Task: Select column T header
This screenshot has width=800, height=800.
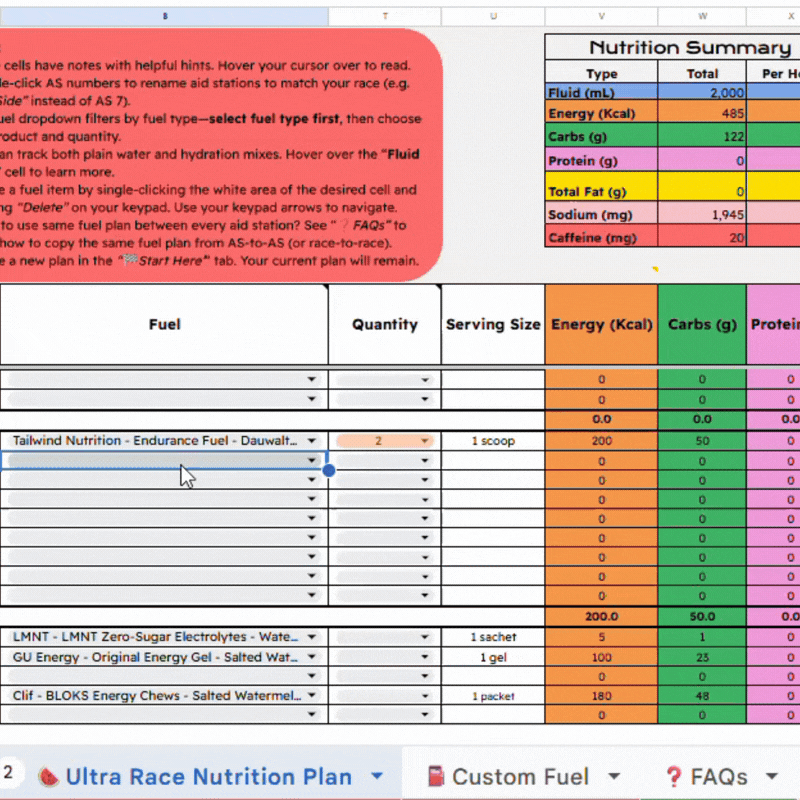Action: (385, 17)
